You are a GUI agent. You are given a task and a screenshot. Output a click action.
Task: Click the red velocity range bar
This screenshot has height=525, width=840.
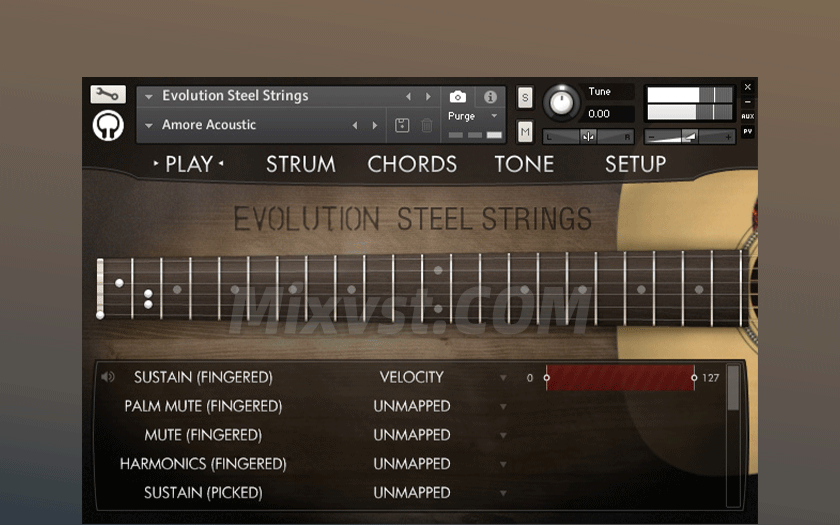click(620, 377)
